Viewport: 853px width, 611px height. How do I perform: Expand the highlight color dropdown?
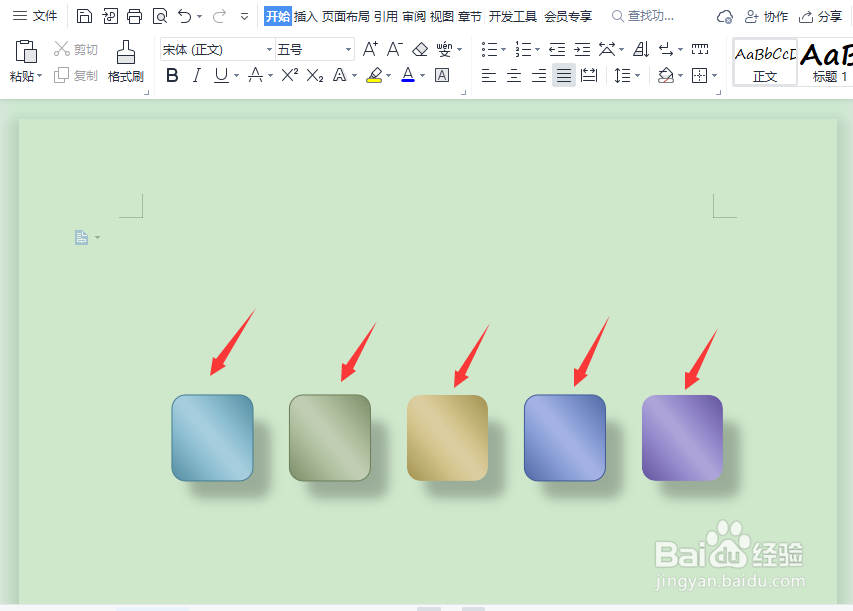388,76
